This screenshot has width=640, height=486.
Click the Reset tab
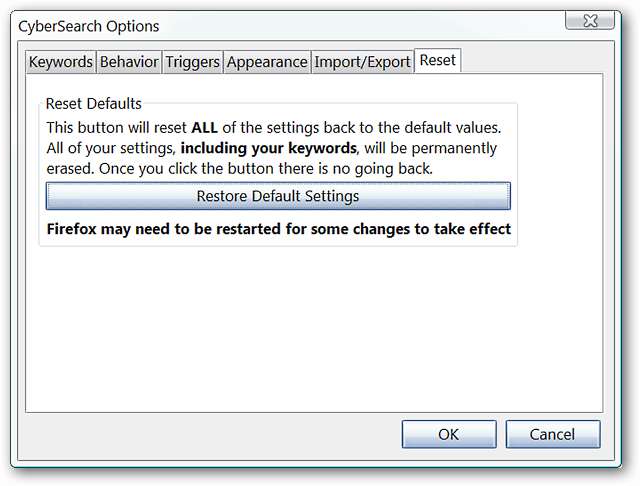tap(437, 60)
